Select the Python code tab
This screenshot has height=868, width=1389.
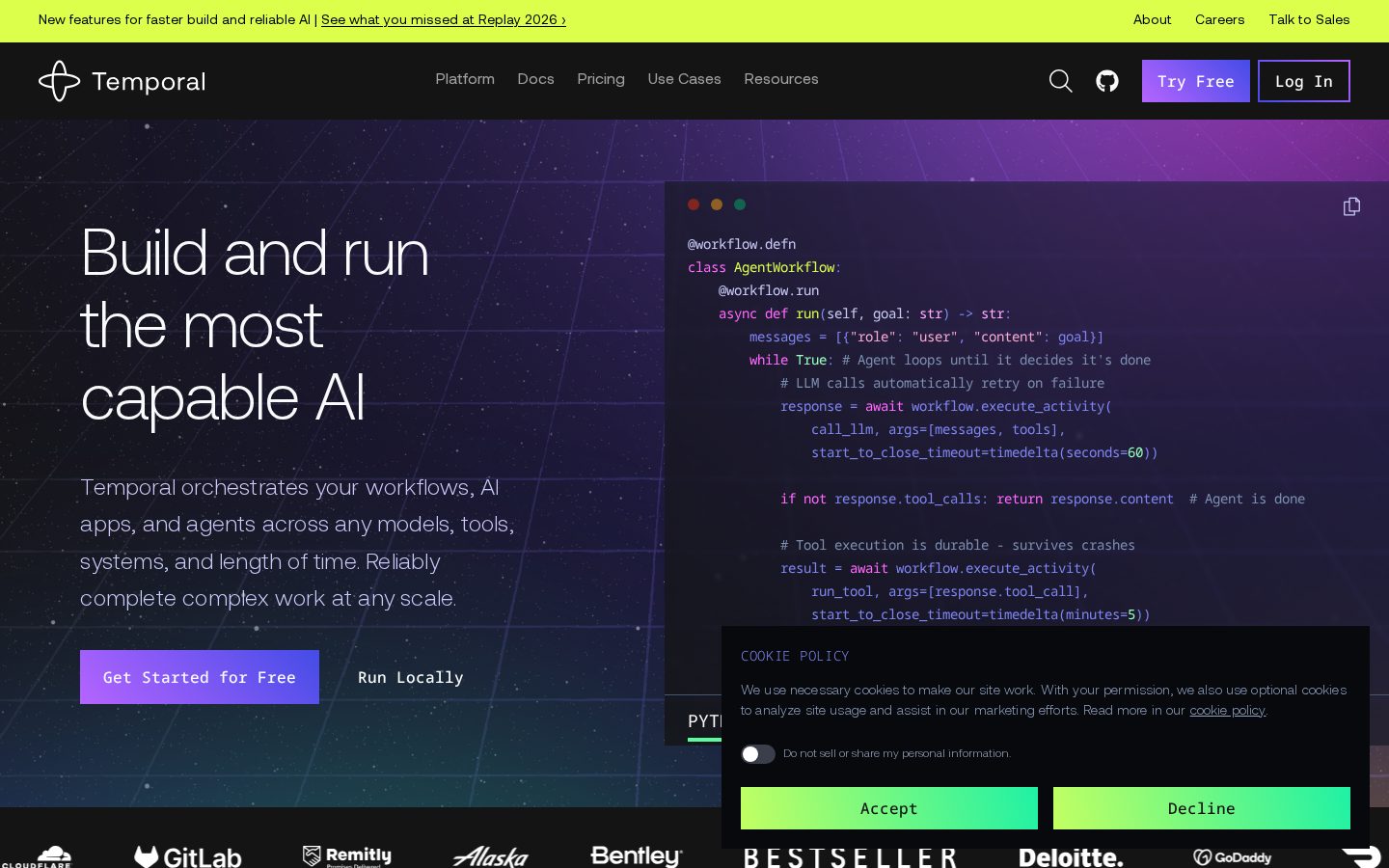(704, 721)
